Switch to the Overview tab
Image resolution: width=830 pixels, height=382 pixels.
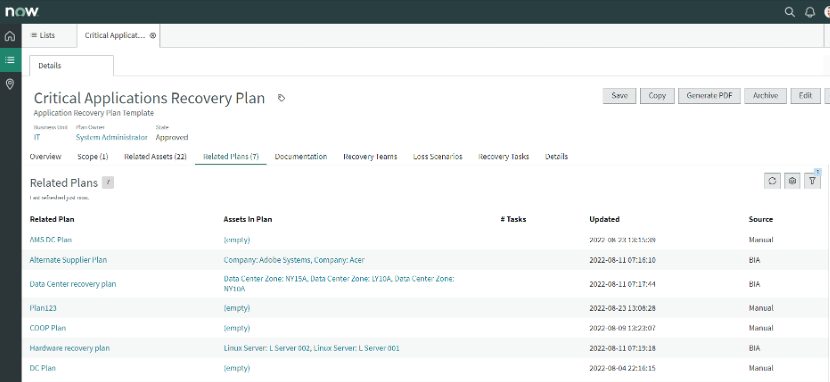click(x=46, y=157)
